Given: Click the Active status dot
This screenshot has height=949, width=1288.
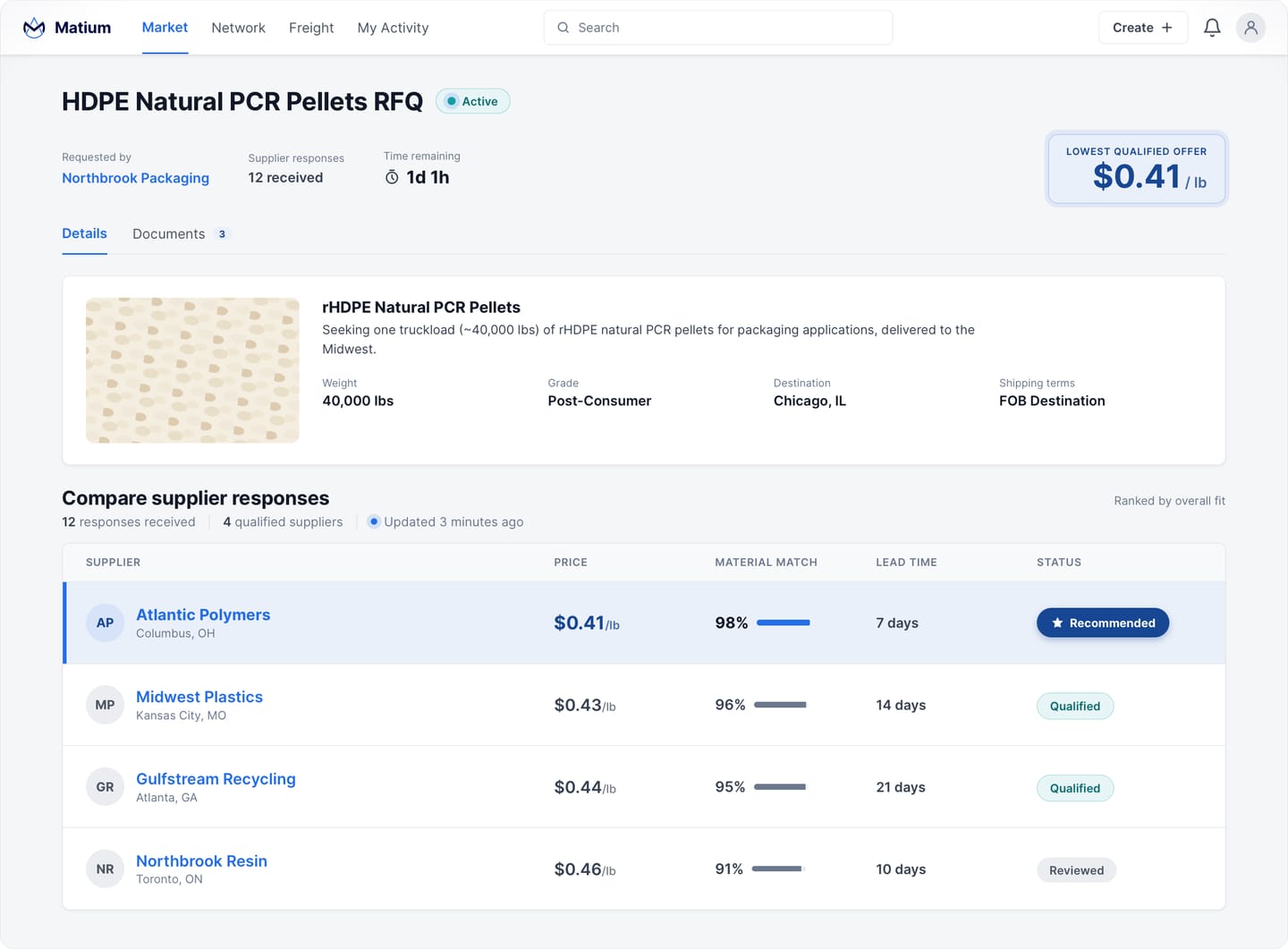Looking at the screenshot, I should (451, 101).
